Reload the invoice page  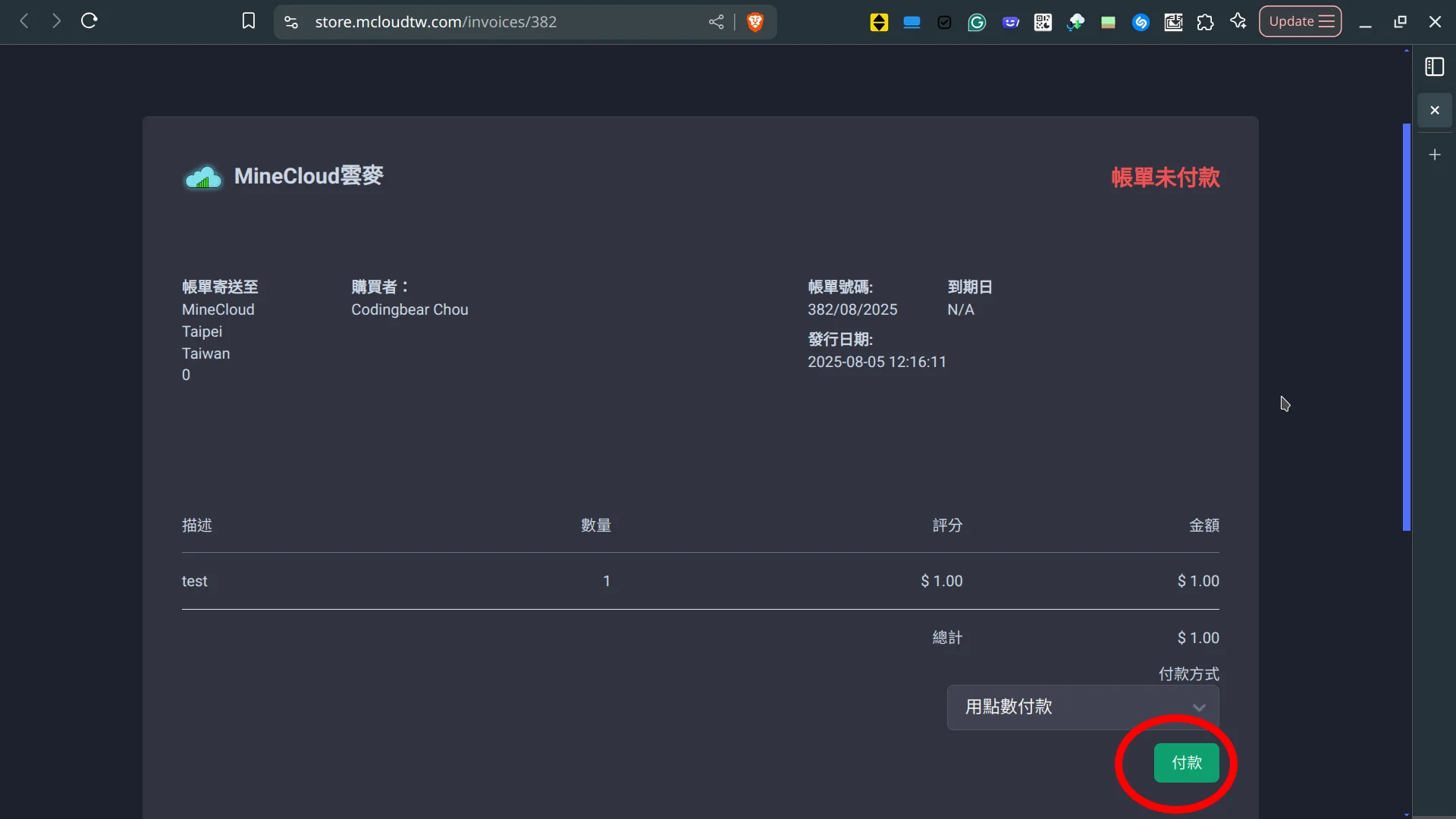(89, 21)
